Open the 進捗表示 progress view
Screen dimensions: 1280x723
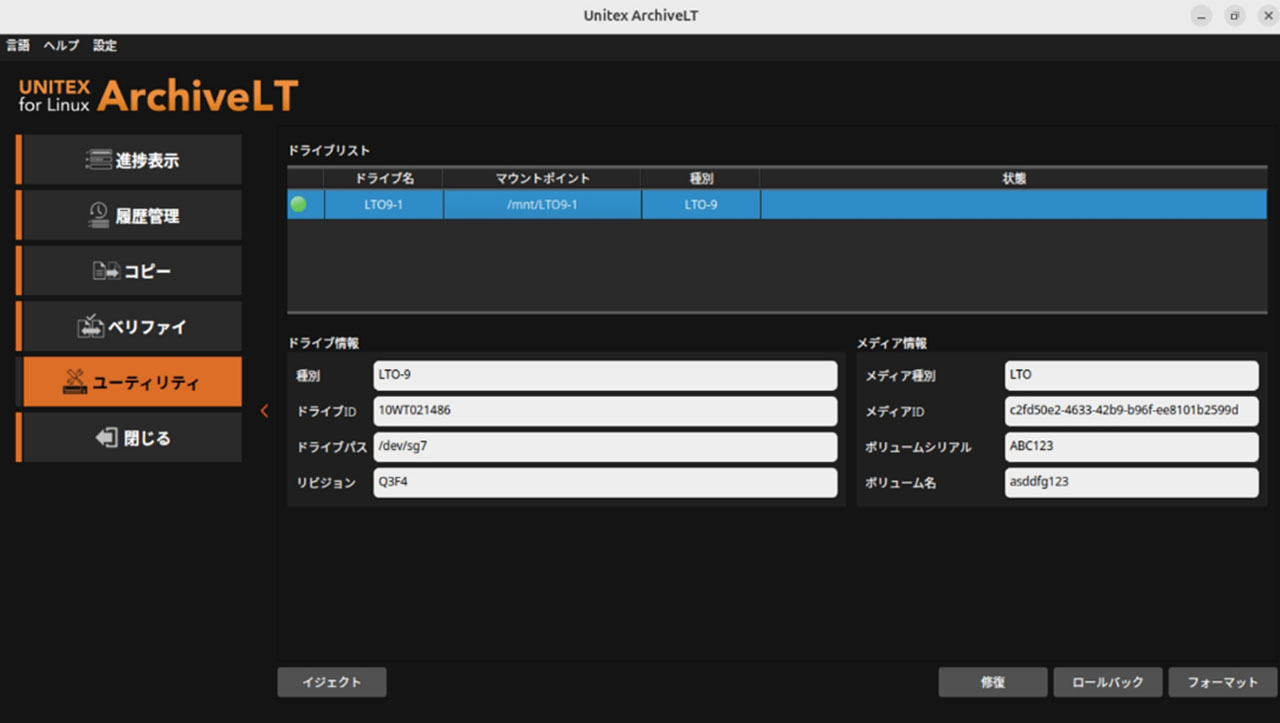click(x=131, y=160)
